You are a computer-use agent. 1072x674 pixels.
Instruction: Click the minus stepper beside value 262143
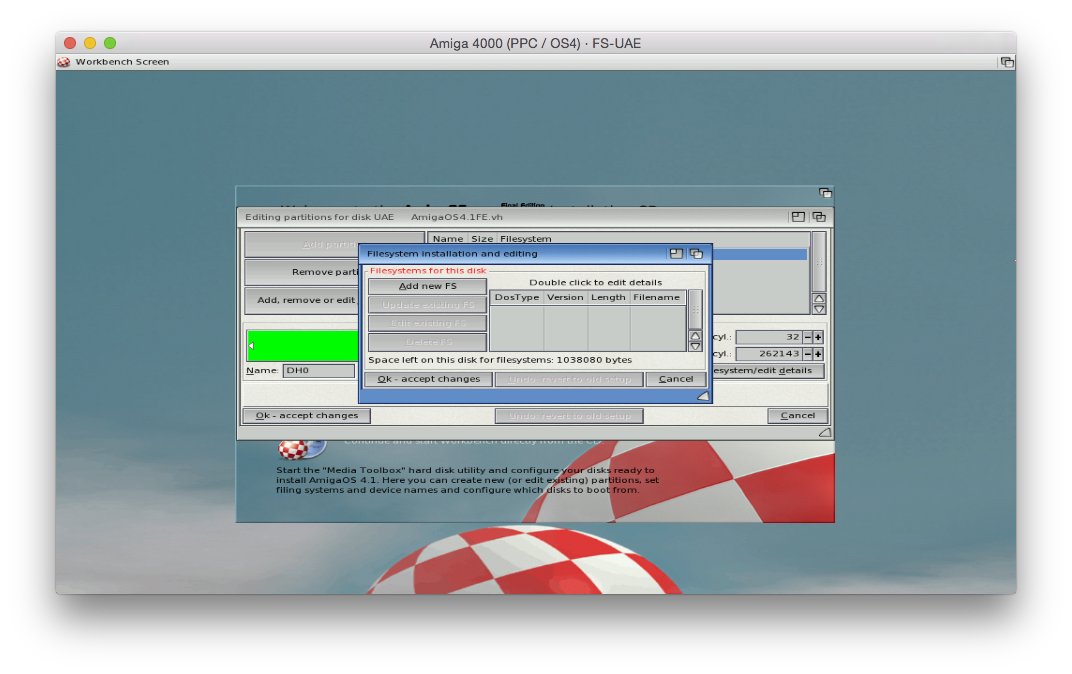pyautogui.click(x=807, y=354)
